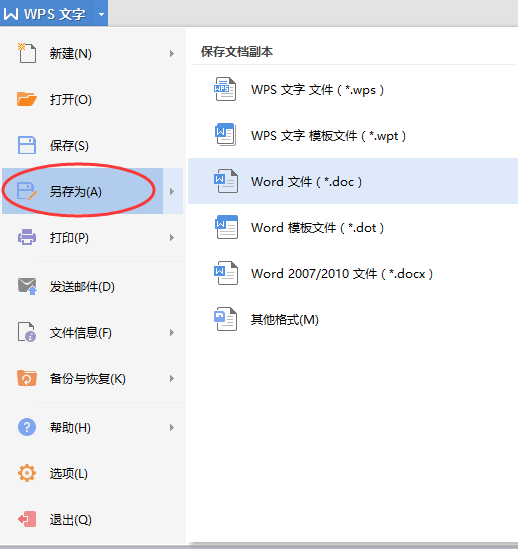Image resolution: width=518 pixels, height=549 pixels.
Task: Click the WPS file format icon
Action: (x=225, y=89)
